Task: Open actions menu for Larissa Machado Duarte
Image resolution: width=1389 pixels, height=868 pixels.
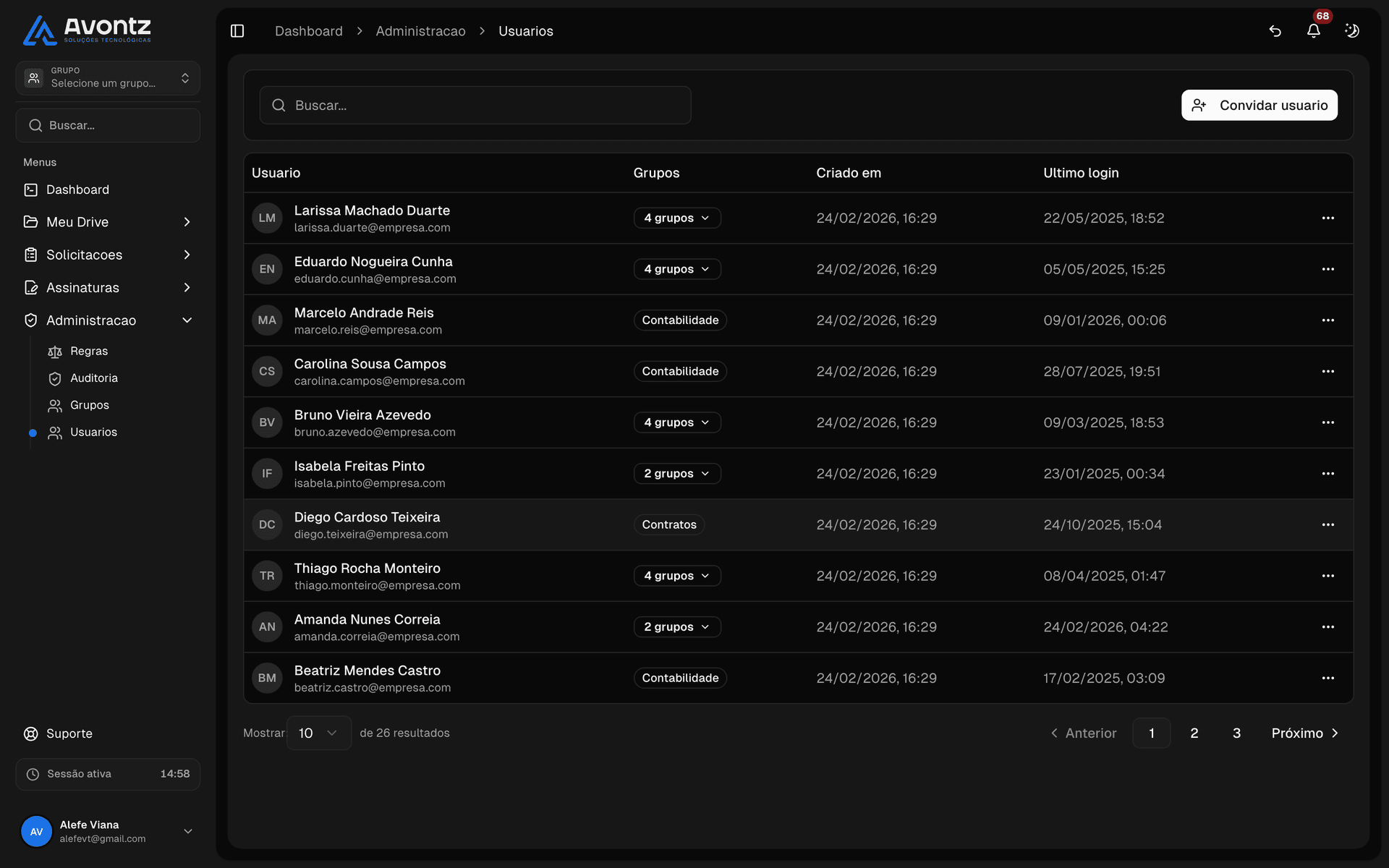Action: point(1328,218)
